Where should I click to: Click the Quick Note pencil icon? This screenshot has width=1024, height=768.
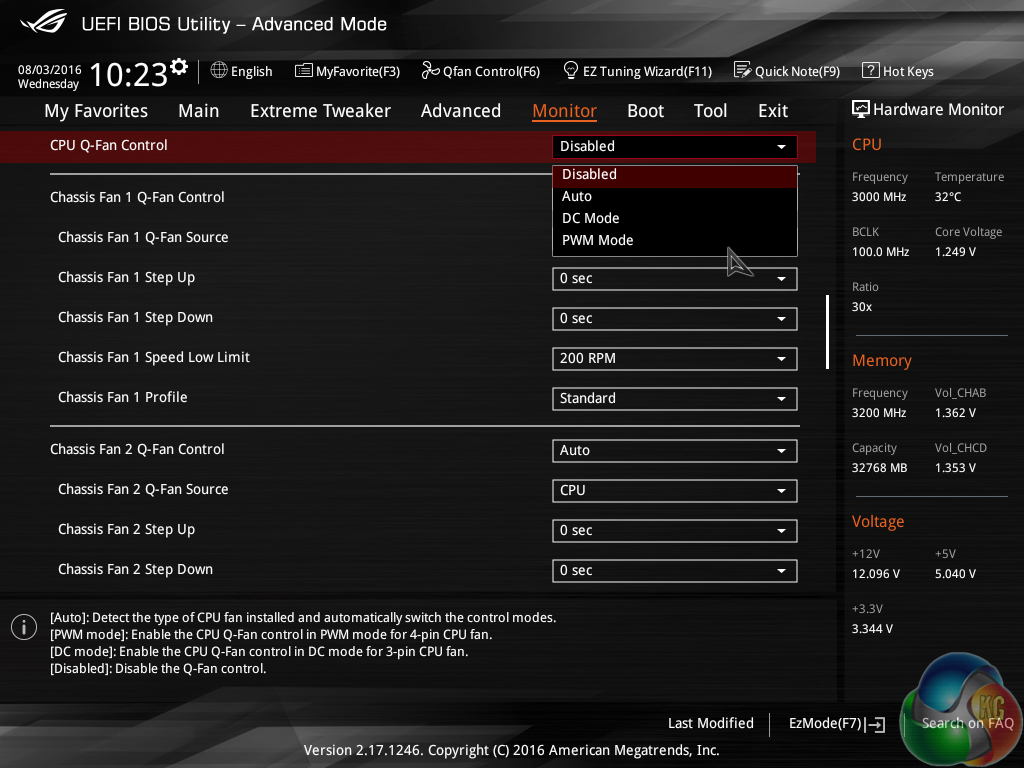pyautogui.click(x=743, y=71)
